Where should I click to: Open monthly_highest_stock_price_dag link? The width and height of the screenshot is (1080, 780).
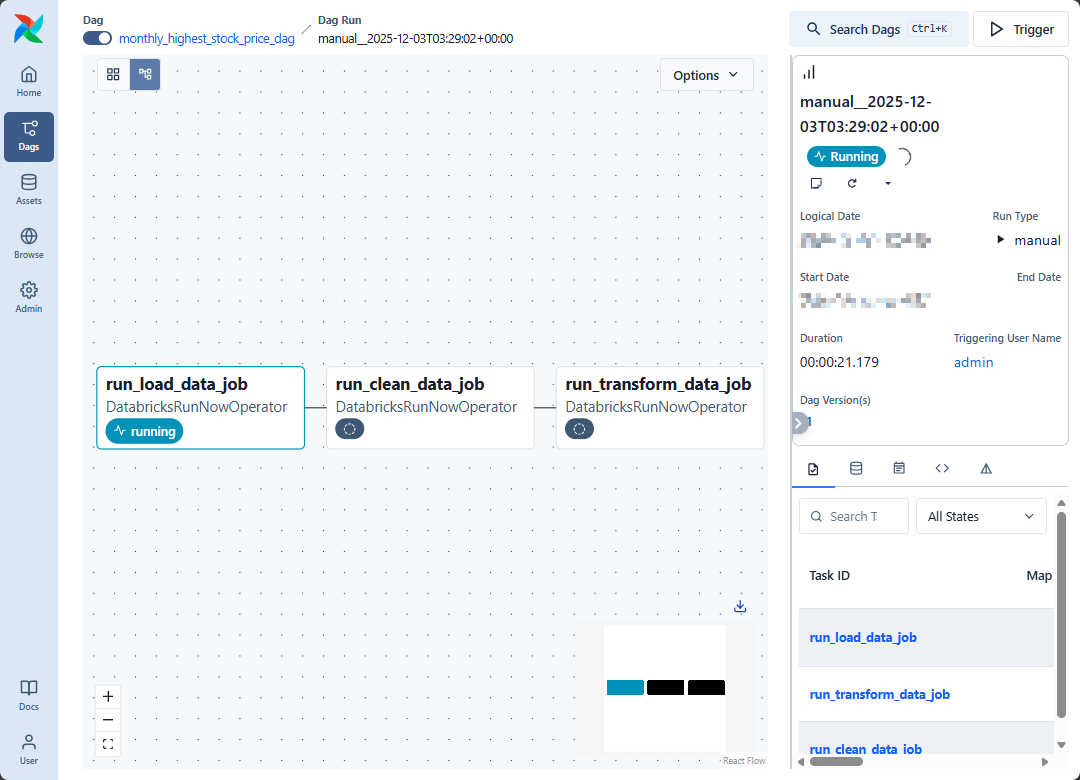point(207,38)
